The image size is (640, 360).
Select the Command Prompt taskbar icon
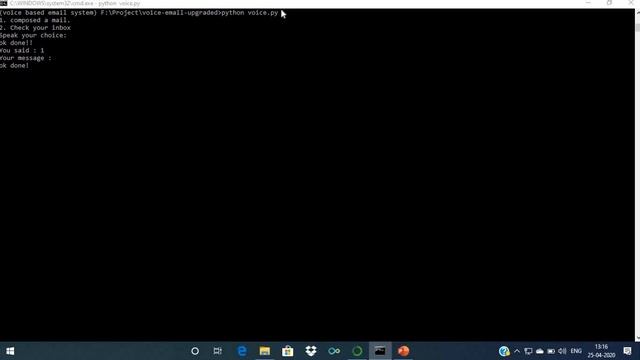pos(380,351)
